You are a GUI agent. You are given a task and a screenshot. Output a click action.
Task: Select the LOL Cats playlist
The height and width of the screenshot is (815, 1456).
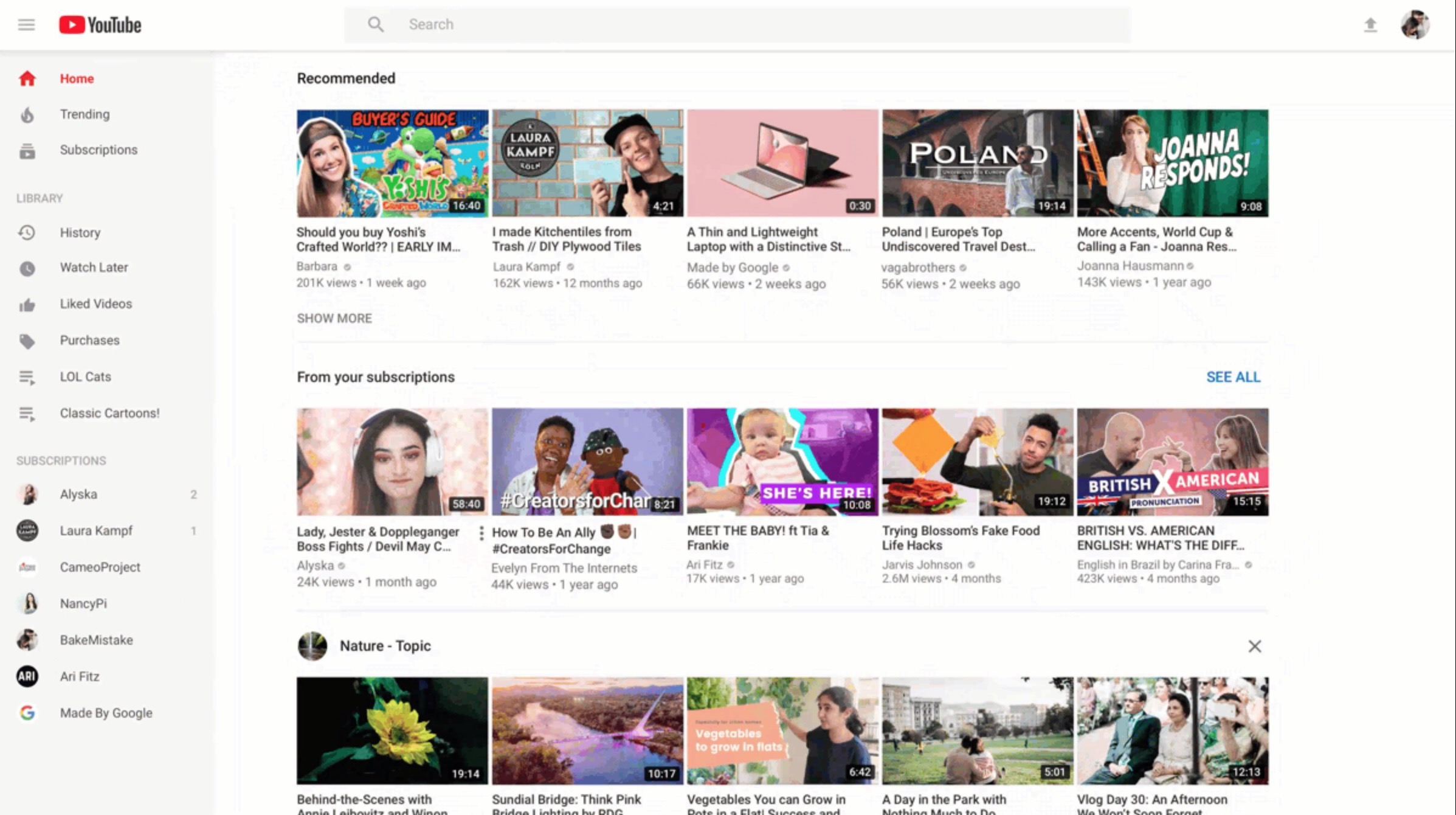point(85,376)
